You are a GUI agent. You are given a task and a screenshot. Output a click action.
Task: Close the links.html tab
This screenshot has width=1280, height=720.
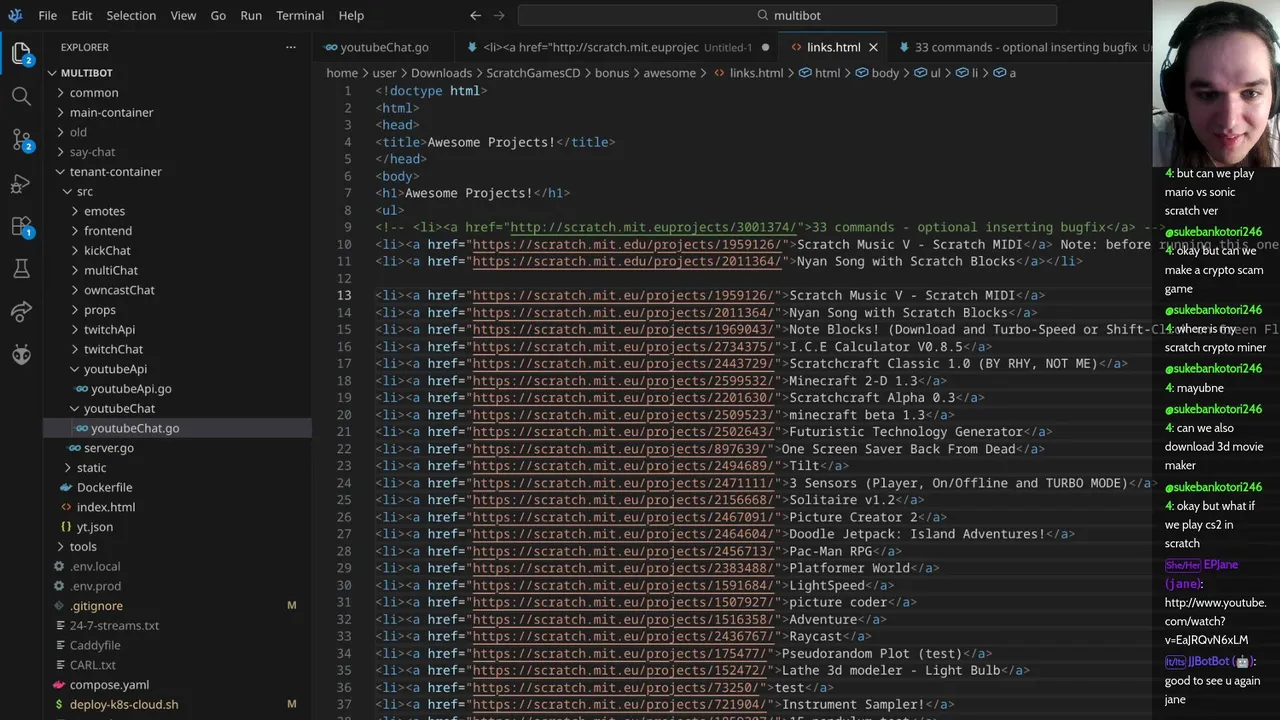coord(873,47)
